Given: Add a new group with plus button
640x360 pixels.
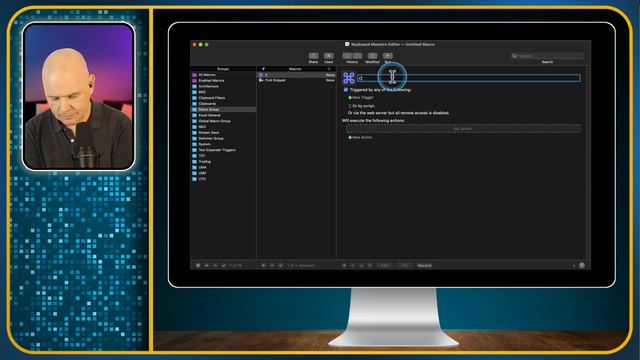Looking at the screenshot, I should click(x=207, y=266).
